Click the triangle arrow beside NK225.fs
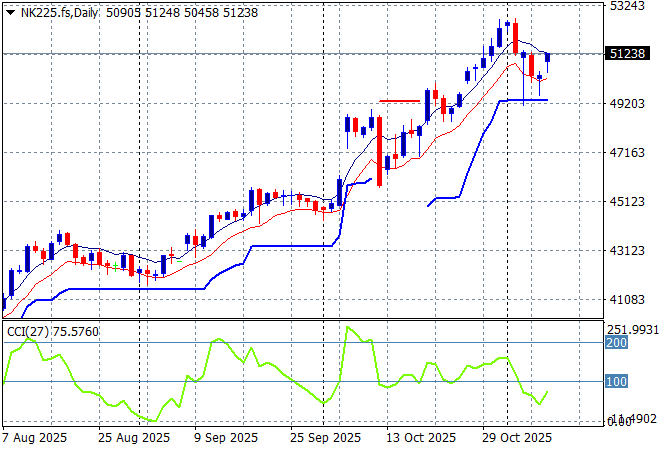Image resolution: width=660 pixels, height=450 pixels. (10, 10)
